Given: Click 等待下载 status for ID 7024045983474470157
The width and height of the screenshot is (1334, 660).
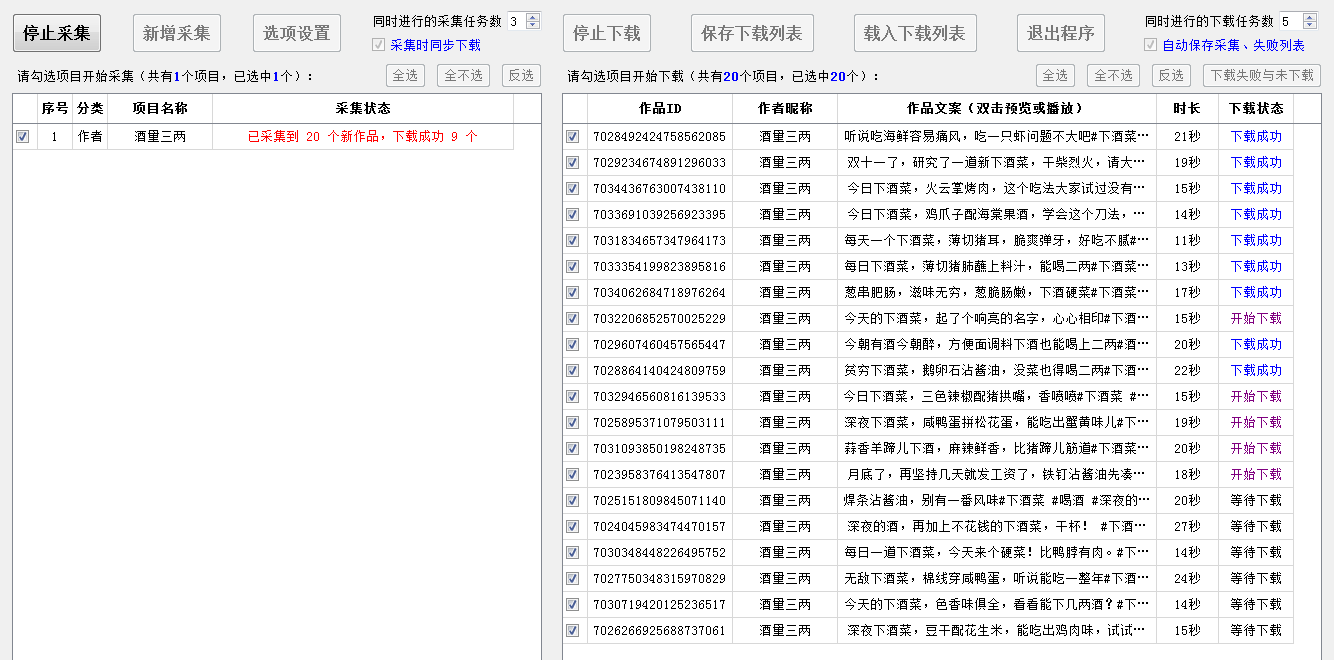Looking at the screenshot, I should (1256, 527).
